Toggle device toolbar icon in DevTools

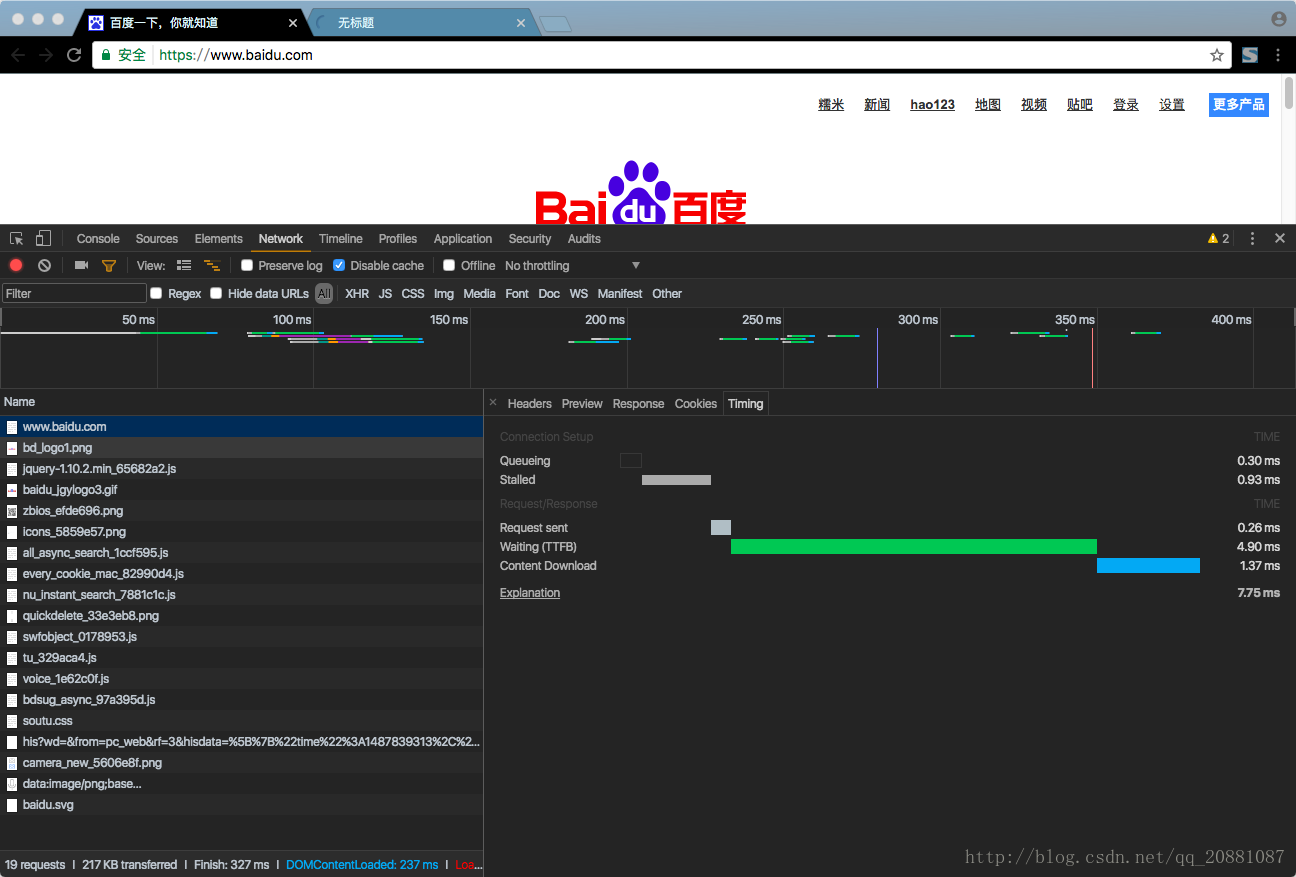pyautogui.click(x=43, y=238)
